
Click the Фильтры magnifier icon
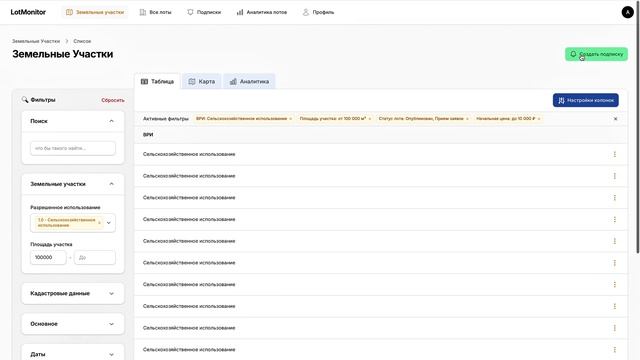(25, 100)
